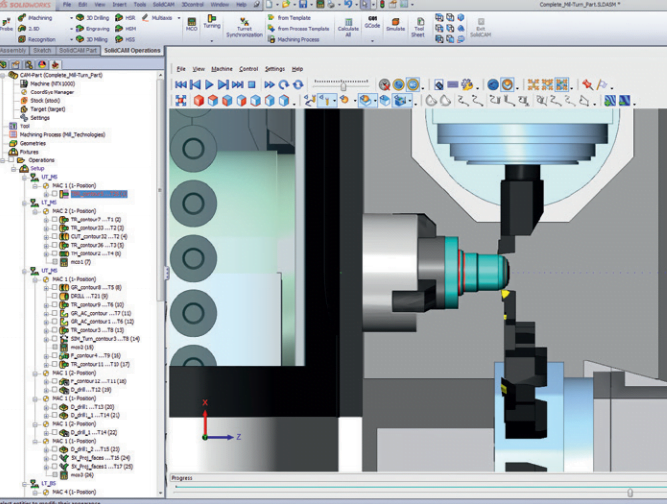This screenshot has width=667, height=504.
Task: Click Machining Process button
Action: [x=294, y=39]
